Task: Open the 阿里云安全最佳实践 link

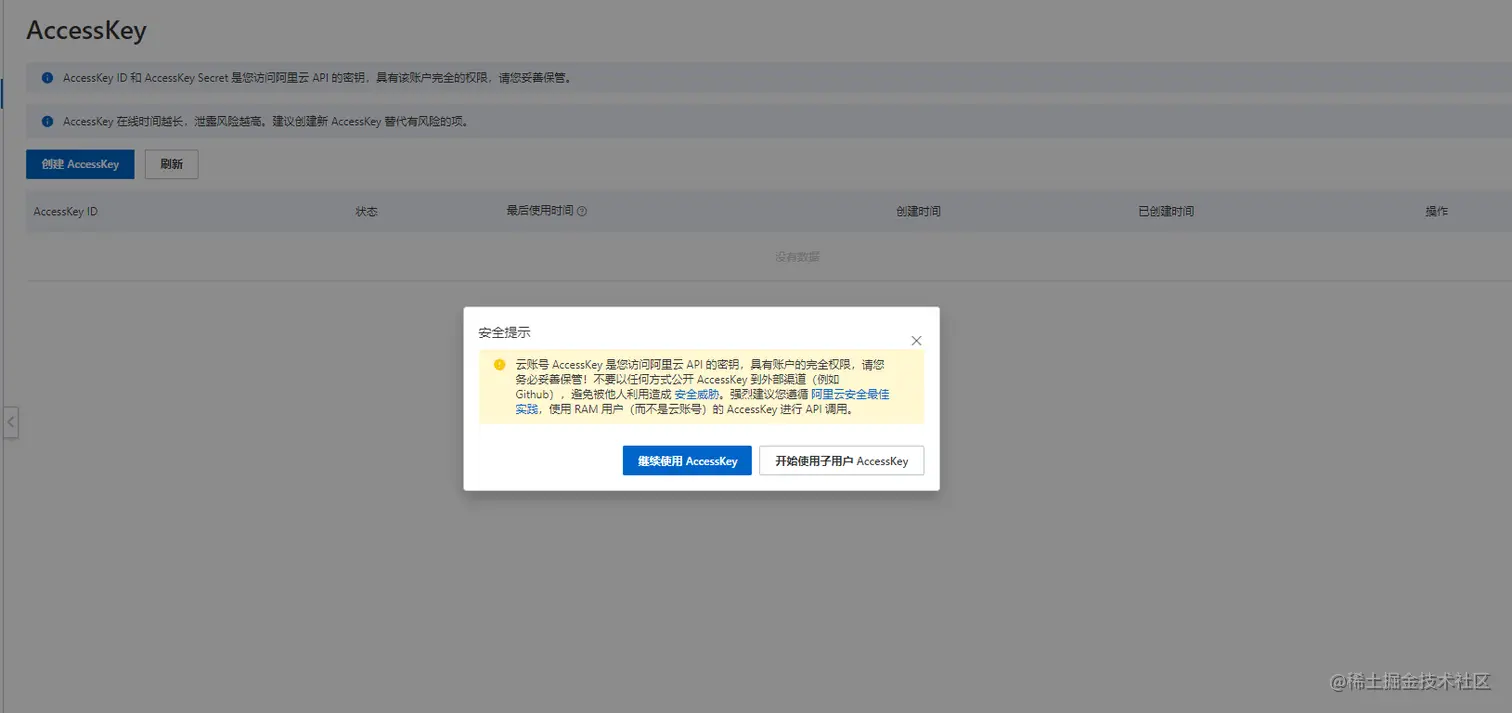Action: [850, 394]
